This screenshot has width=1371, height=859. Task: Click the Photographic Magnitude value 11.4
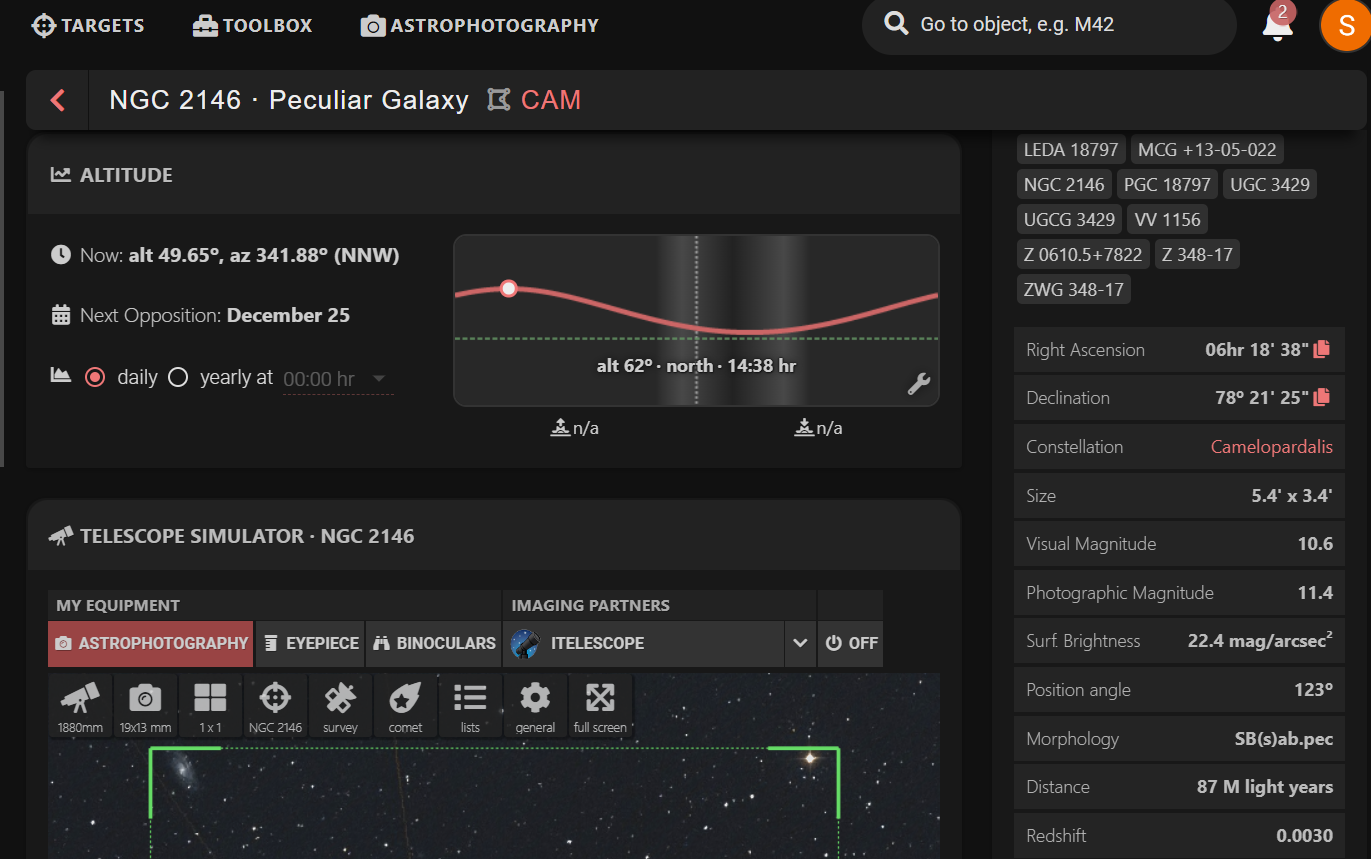coord(1315,593)
